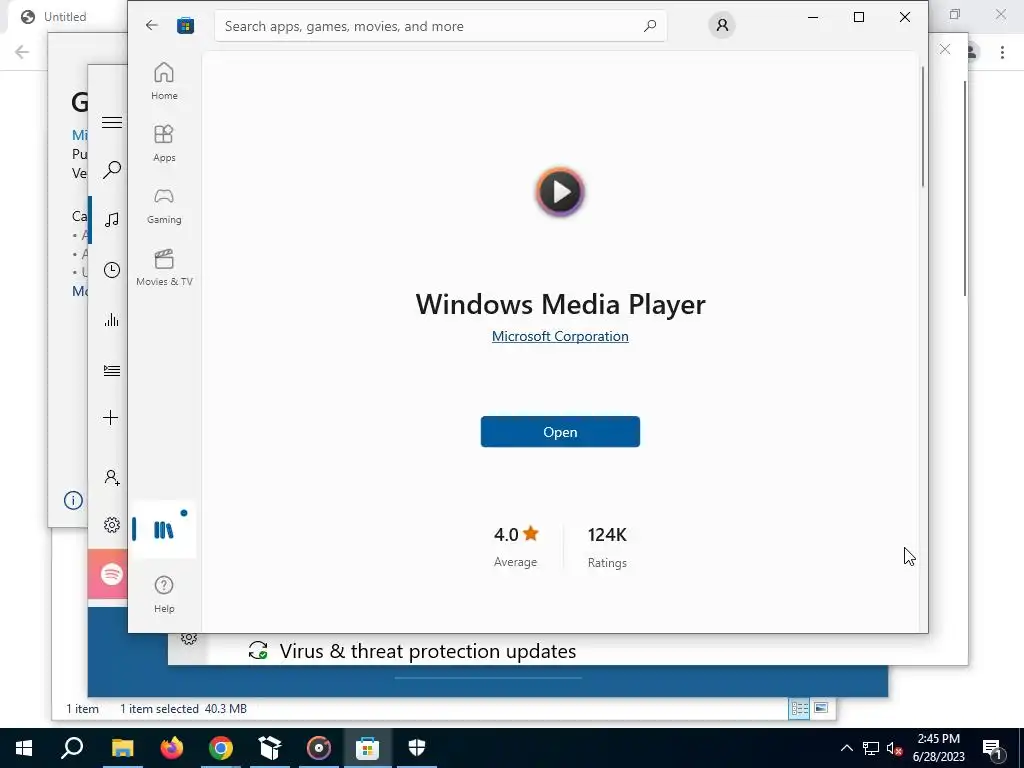Click settings gear in Windows Security window
Screen dimensions: 1024x768
click(189, 639)
